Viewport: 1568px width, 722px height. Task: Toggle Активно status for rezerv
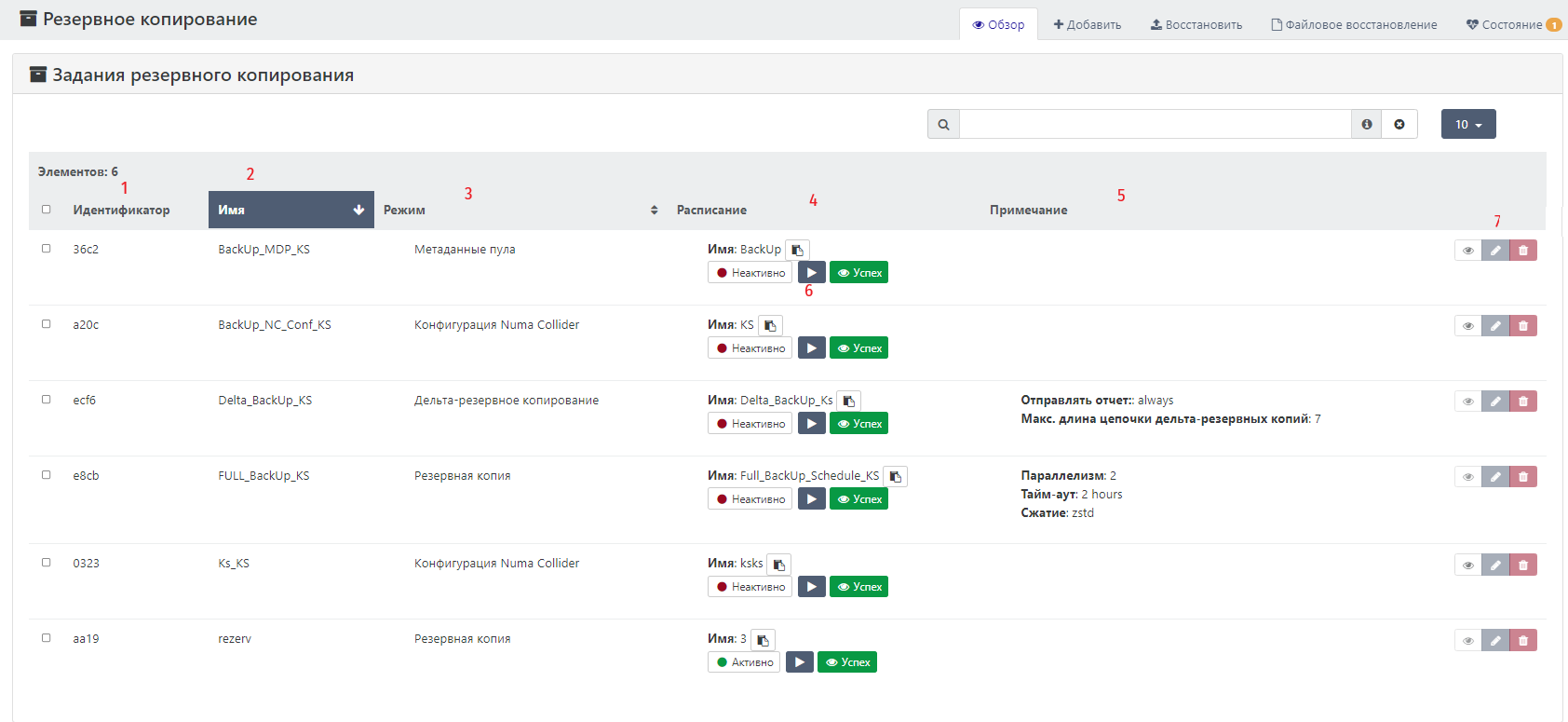[x=744, y=662]
